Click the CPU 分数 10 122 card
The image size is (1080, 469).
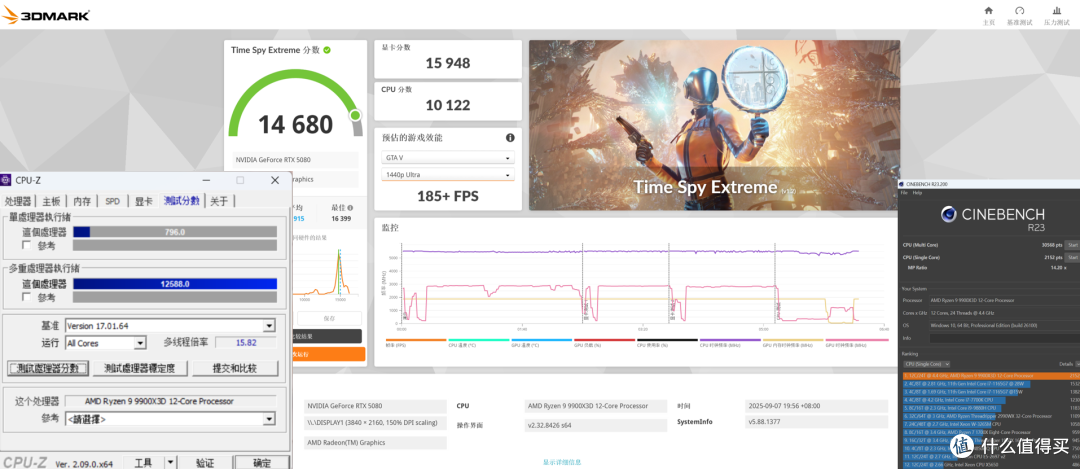[448, 101]
